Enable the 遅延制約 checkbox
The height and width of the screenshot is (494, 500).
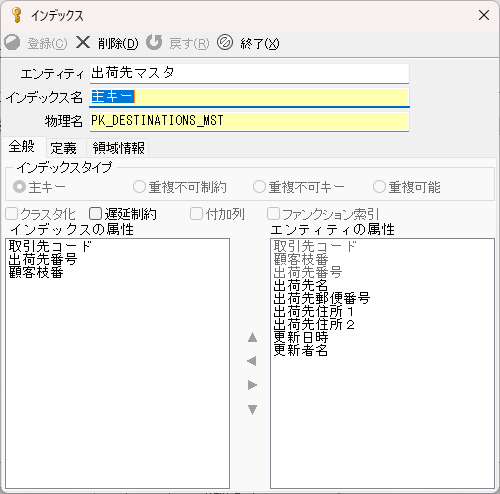[123, 214]
